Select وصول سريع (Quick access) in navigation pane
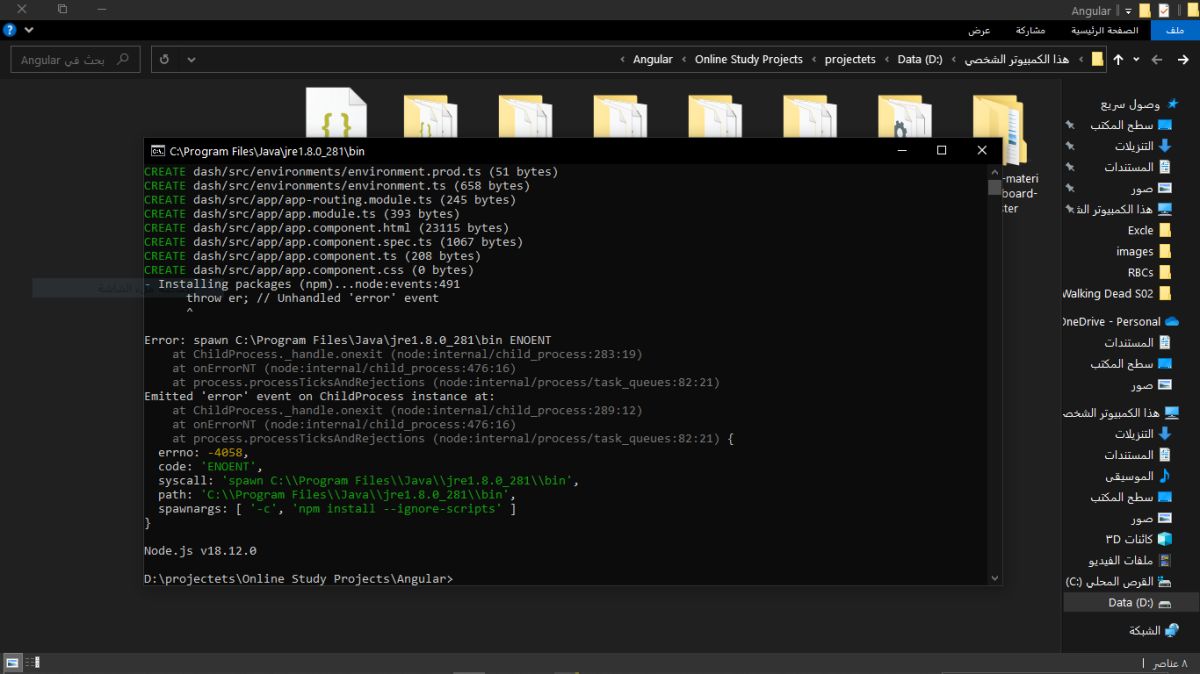Image resolution: width=1200 pixels, height=674 pixels. pos(1139,104)
